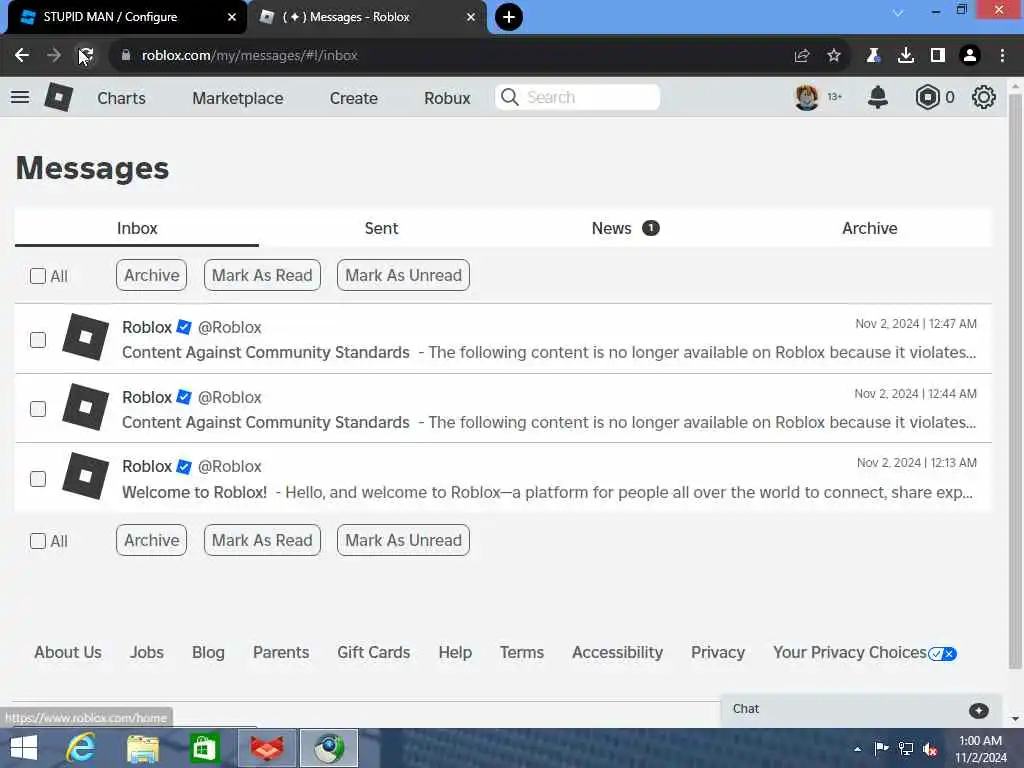Toggle the browser side panel icon
This screenshot has width=1024, height=768.
click(938, 56)
